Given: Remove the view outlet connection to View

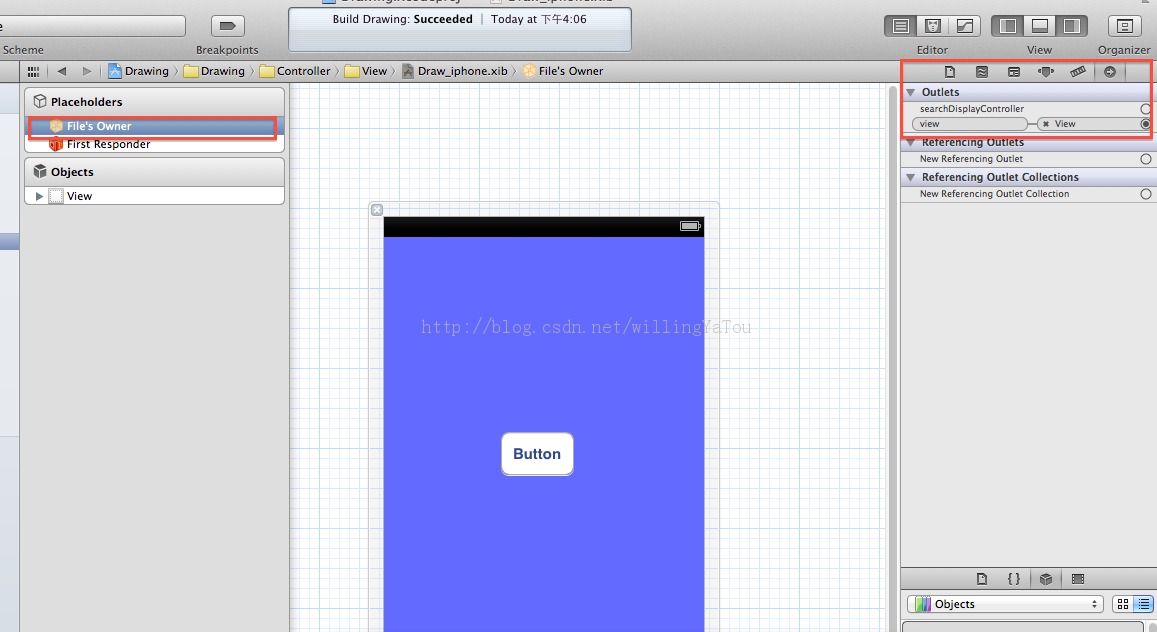Looking at the screenshot, I should pyautogui.click(x=1045, y=124).
